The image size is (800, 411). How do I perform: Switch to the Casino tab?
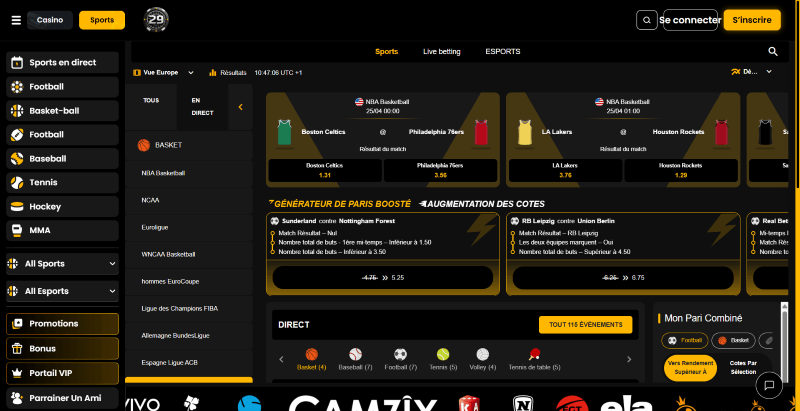[x=50, y=20]
